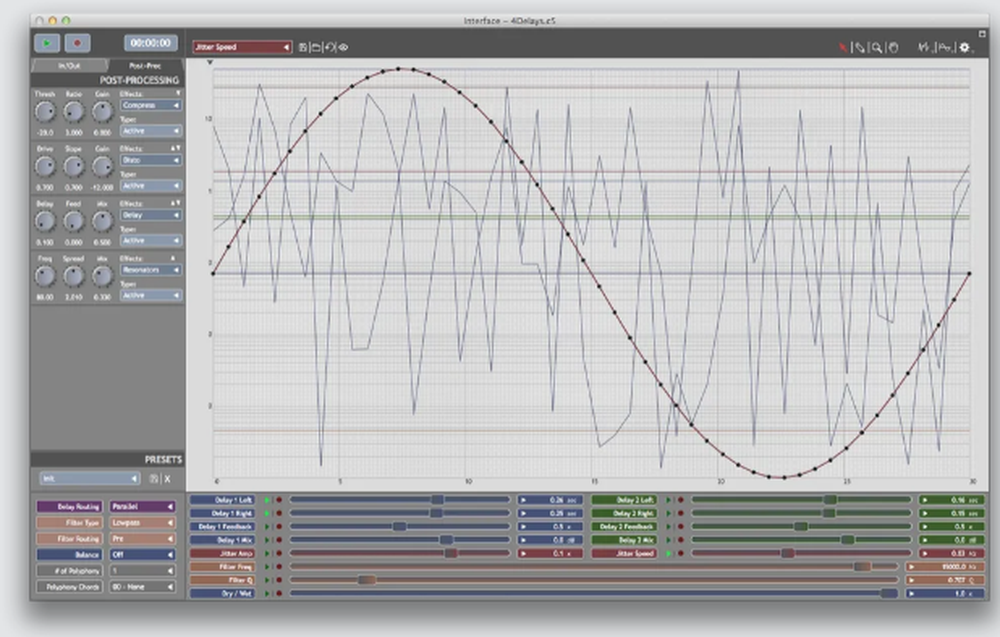Click the save grapher line icon
Image resolution: width=1000 pixels, height=637 pixels.
pyautogui.click(x=303, y=47)
